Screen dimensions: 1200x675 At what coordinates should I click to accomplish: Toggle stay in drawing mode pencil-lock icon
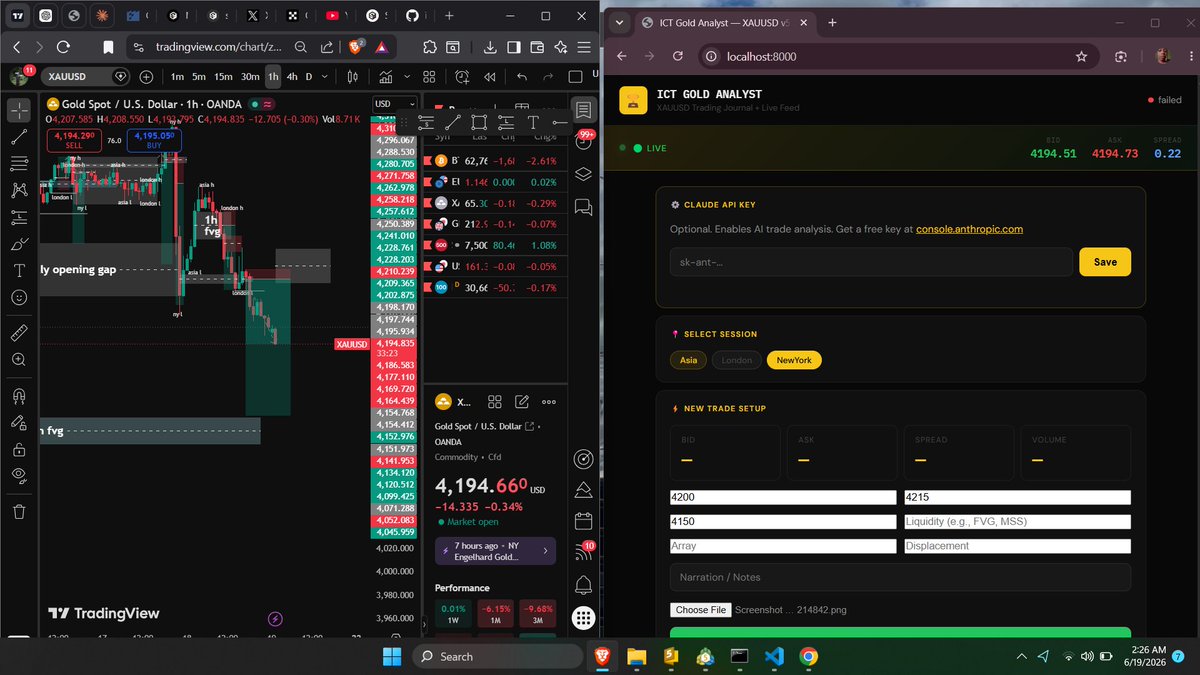point(19,422)
